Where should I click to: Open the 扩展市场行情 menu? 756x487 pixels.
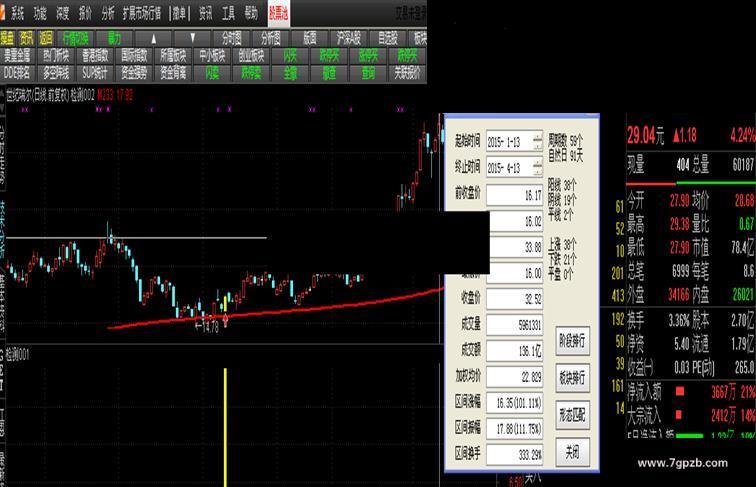(x=142, y=14)
